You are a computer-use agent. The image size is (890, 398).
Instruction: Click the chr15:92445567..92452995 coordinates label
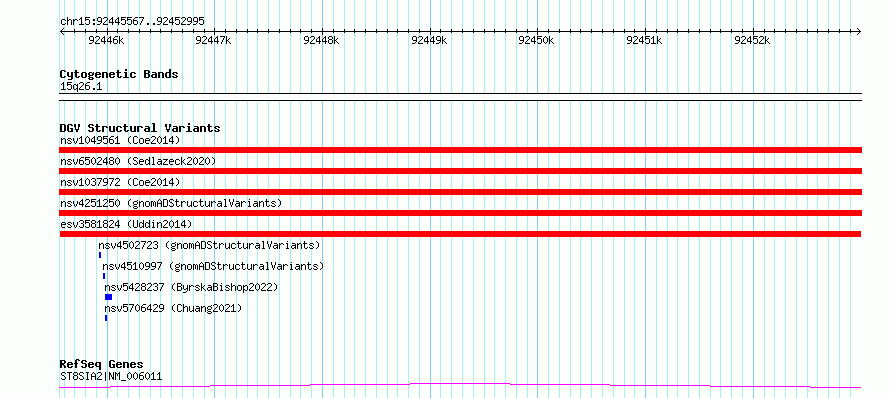(132, 22)
